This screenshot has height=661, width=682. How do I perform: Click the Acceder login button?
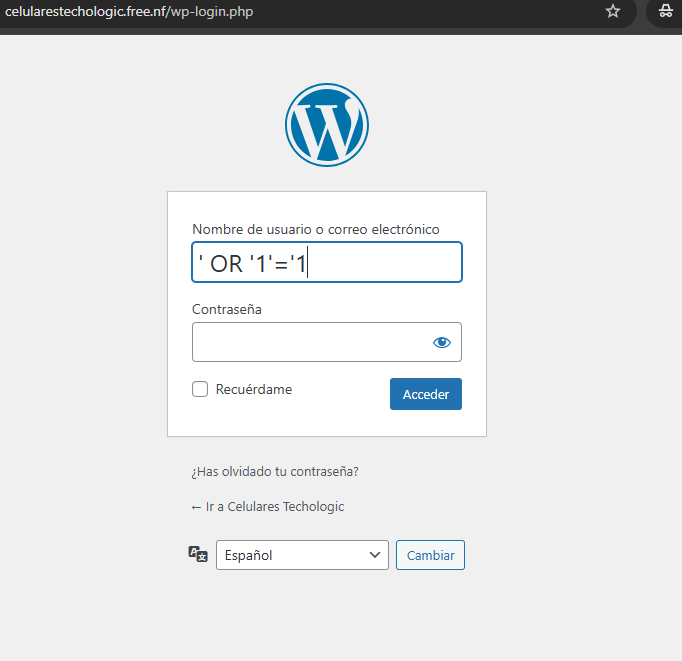pyautogui.click(x=426, y=394)
